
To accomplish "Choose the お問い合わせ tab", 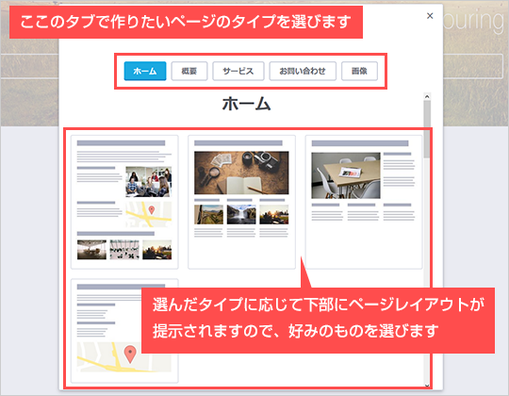I will pos(303,71).
